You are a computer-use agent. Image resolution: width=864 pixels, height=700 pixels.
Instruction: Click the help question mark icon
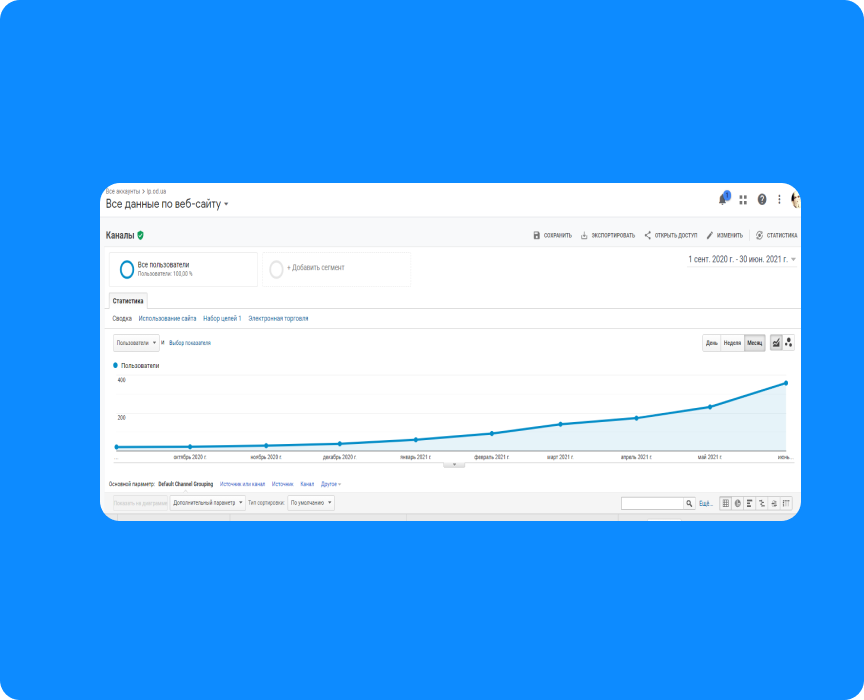(x=762, y=199)
